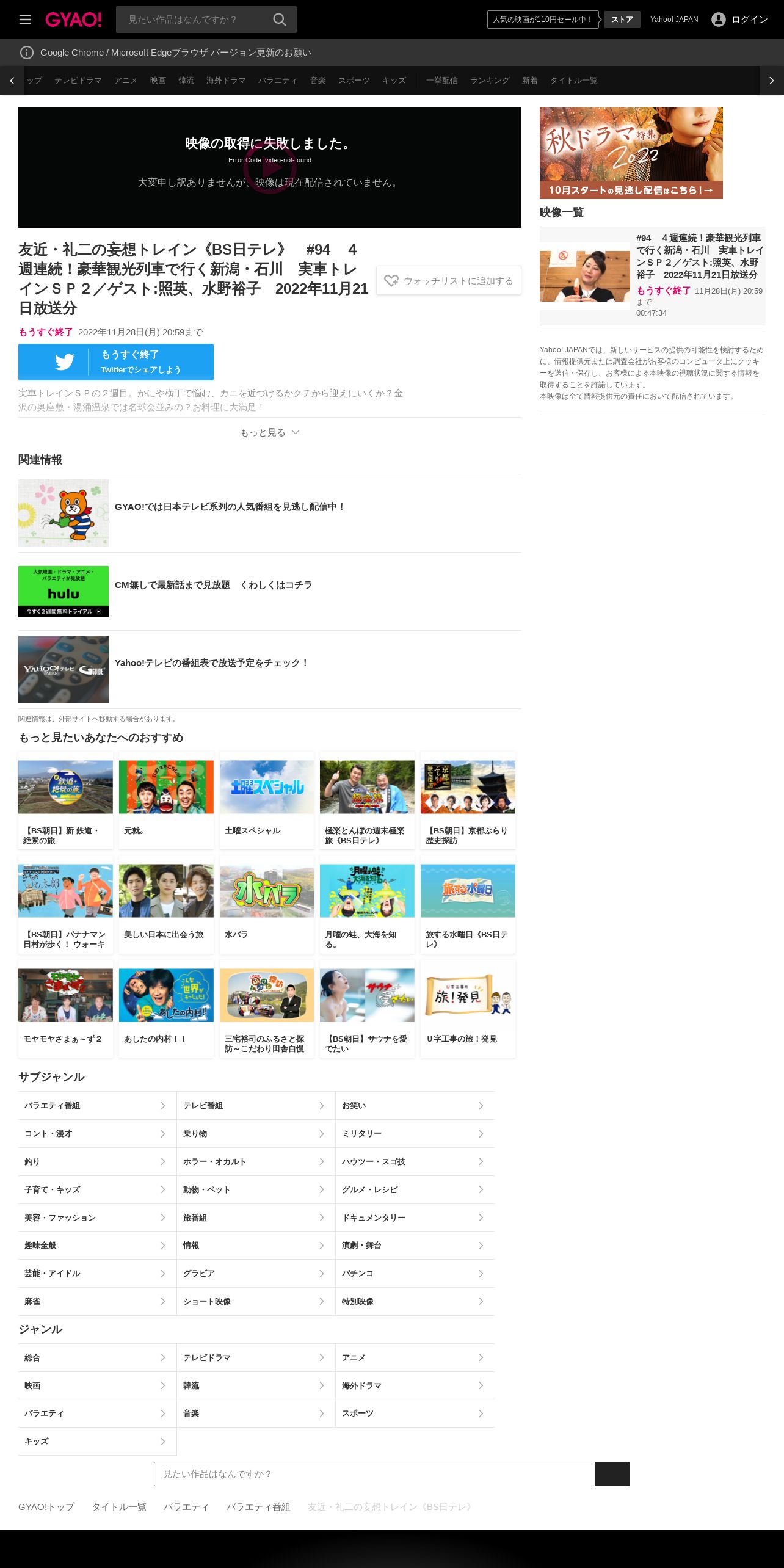Select テレビドラマ in top navigation

78,81
